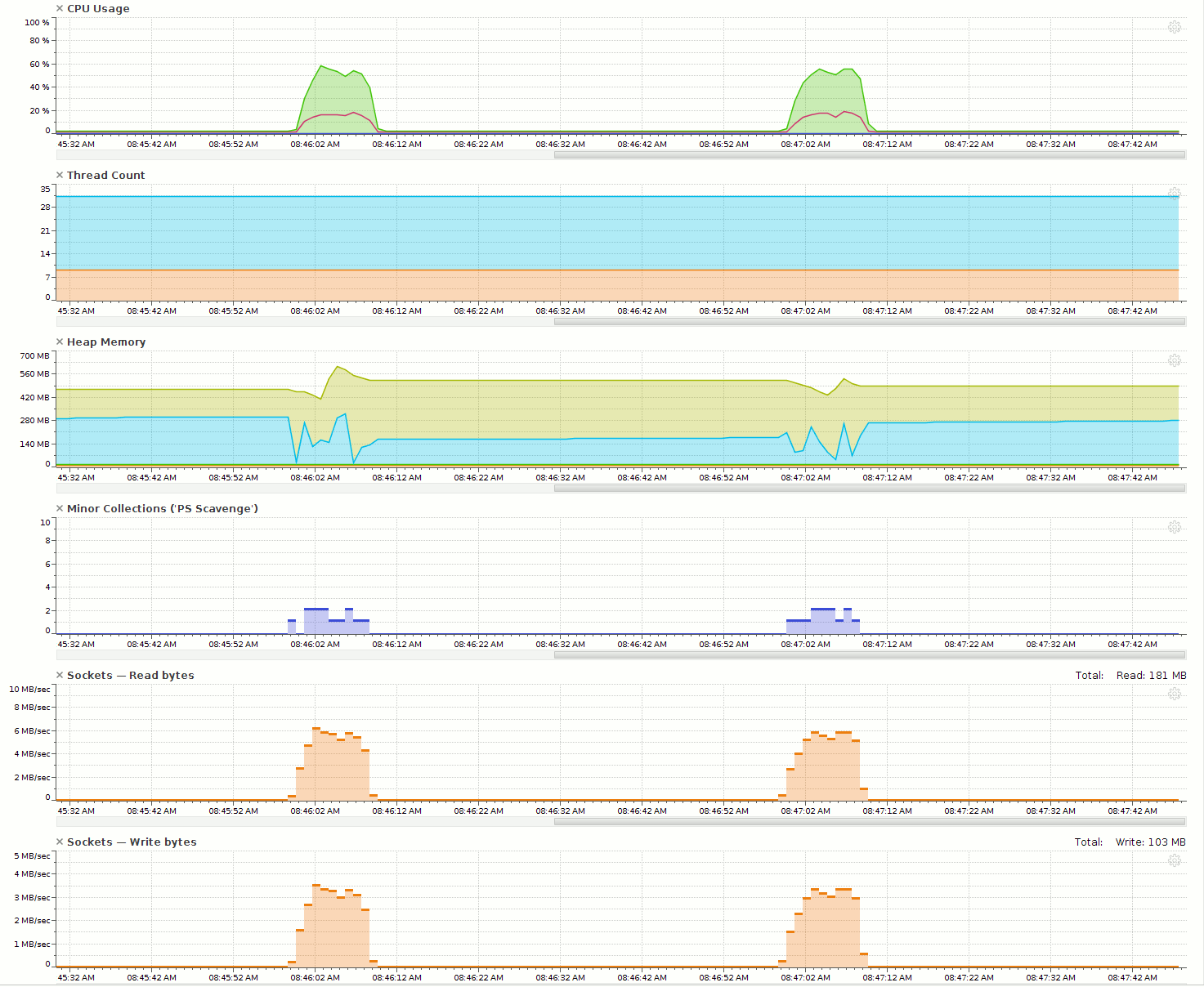
Task: Click the Heap Memory chart horizontal scrollbar thumb
Action: tap(870, 488)
